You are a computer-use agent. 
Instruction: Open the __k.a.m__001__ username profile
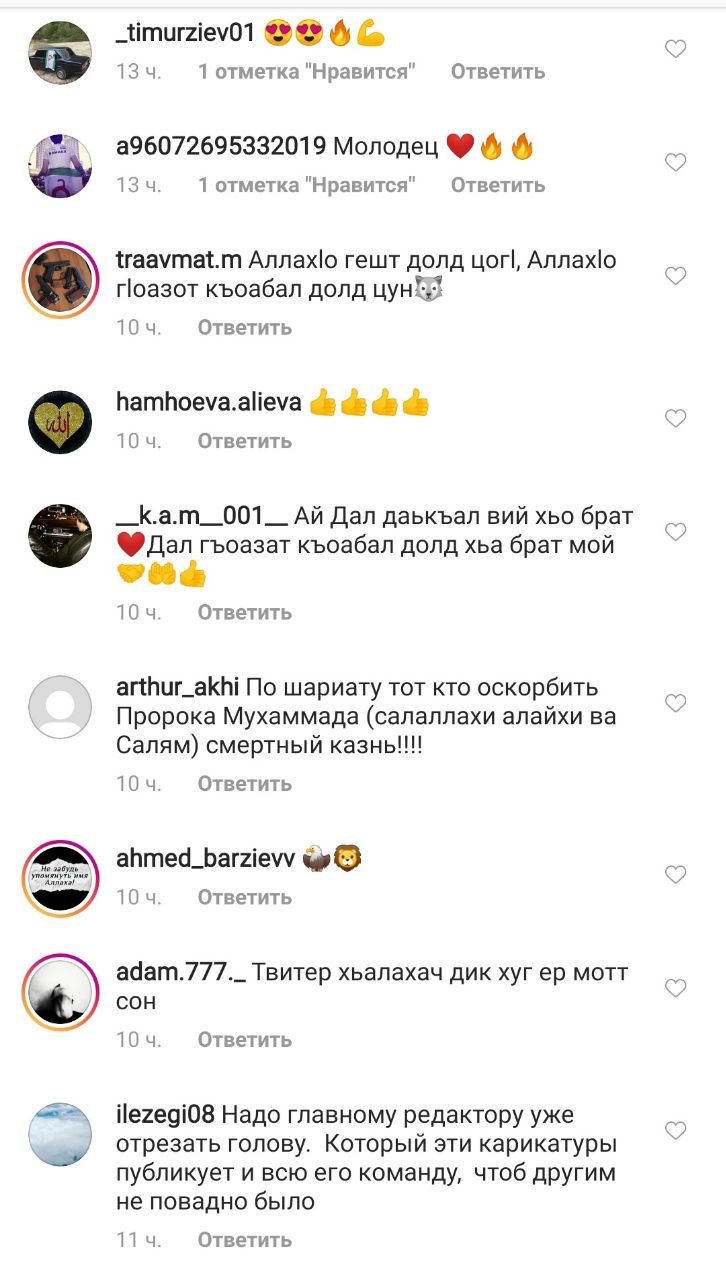click(x=203, y=517)
